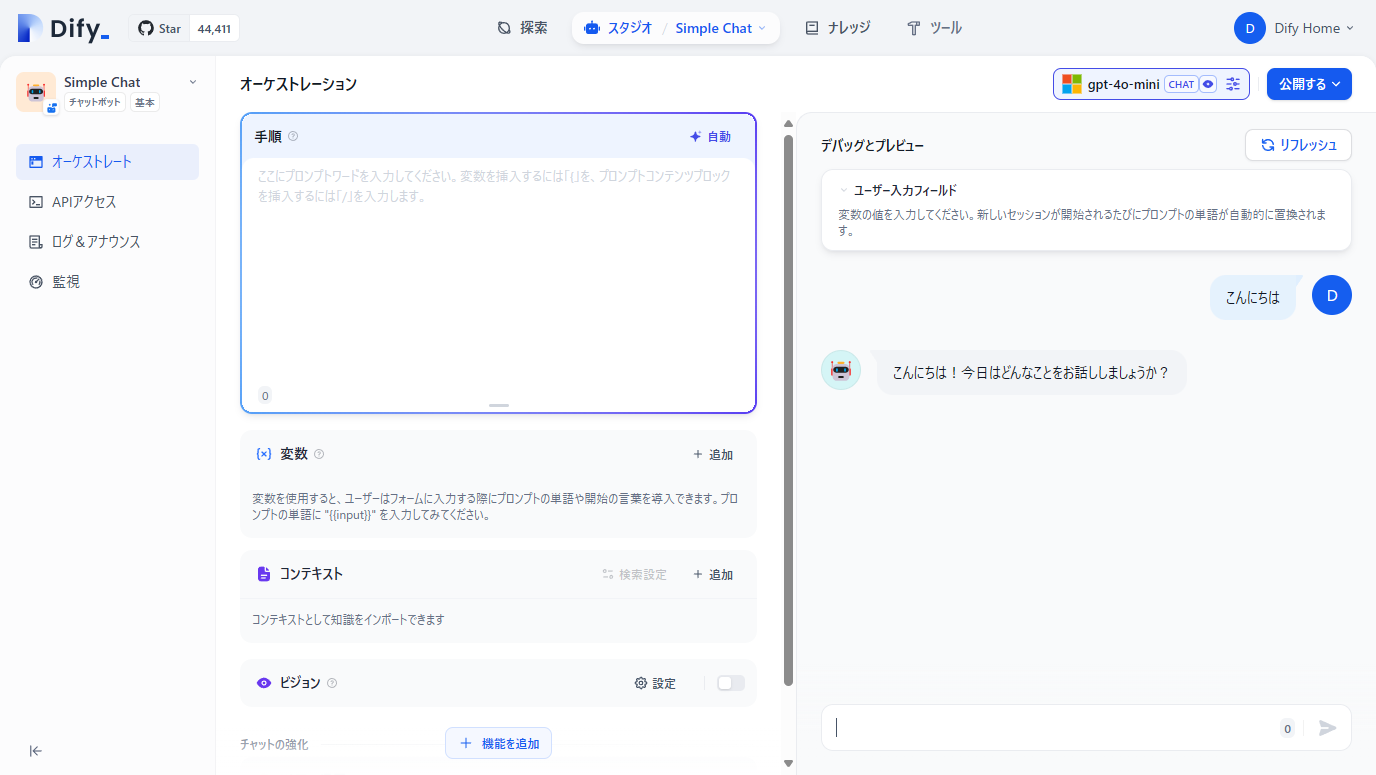Click the send message icon
This screenshot has width=1376, height=775.
click(1328, 728)
